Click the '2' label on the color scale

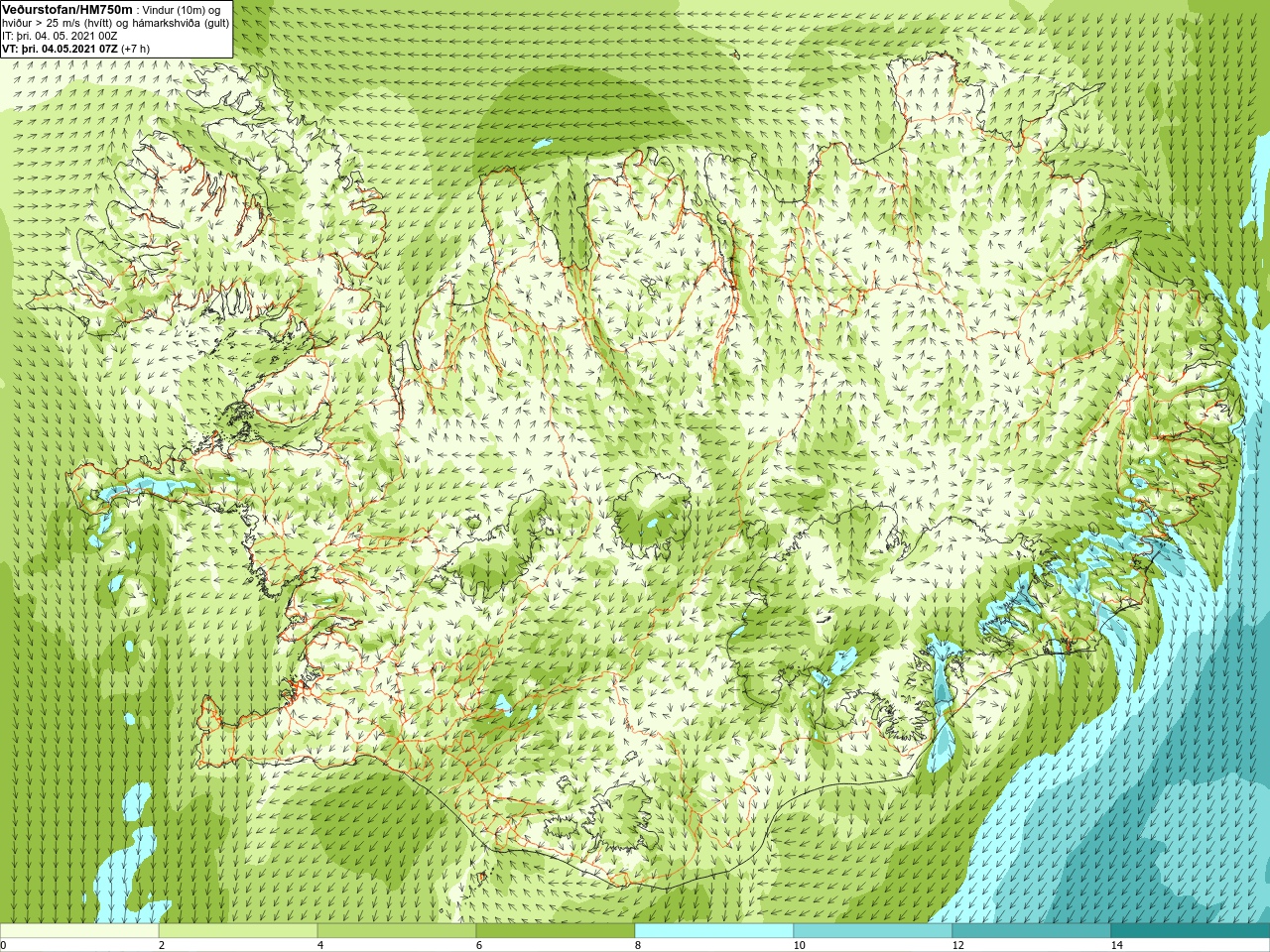click(x=161, y=945)
